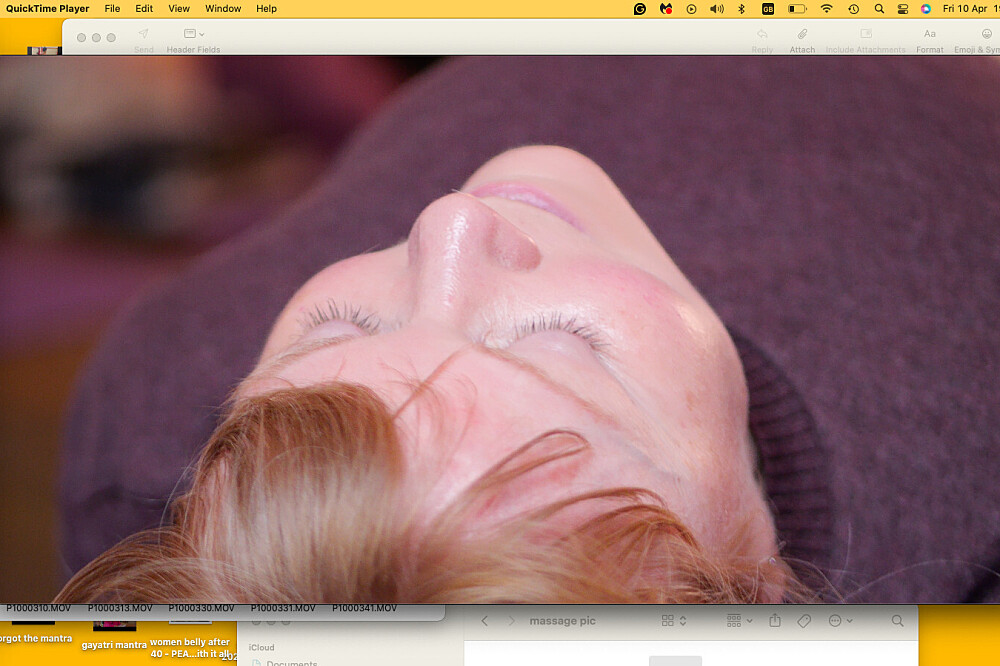Check the battery status icon
1000x666 pixels.
tap(797, 9)
